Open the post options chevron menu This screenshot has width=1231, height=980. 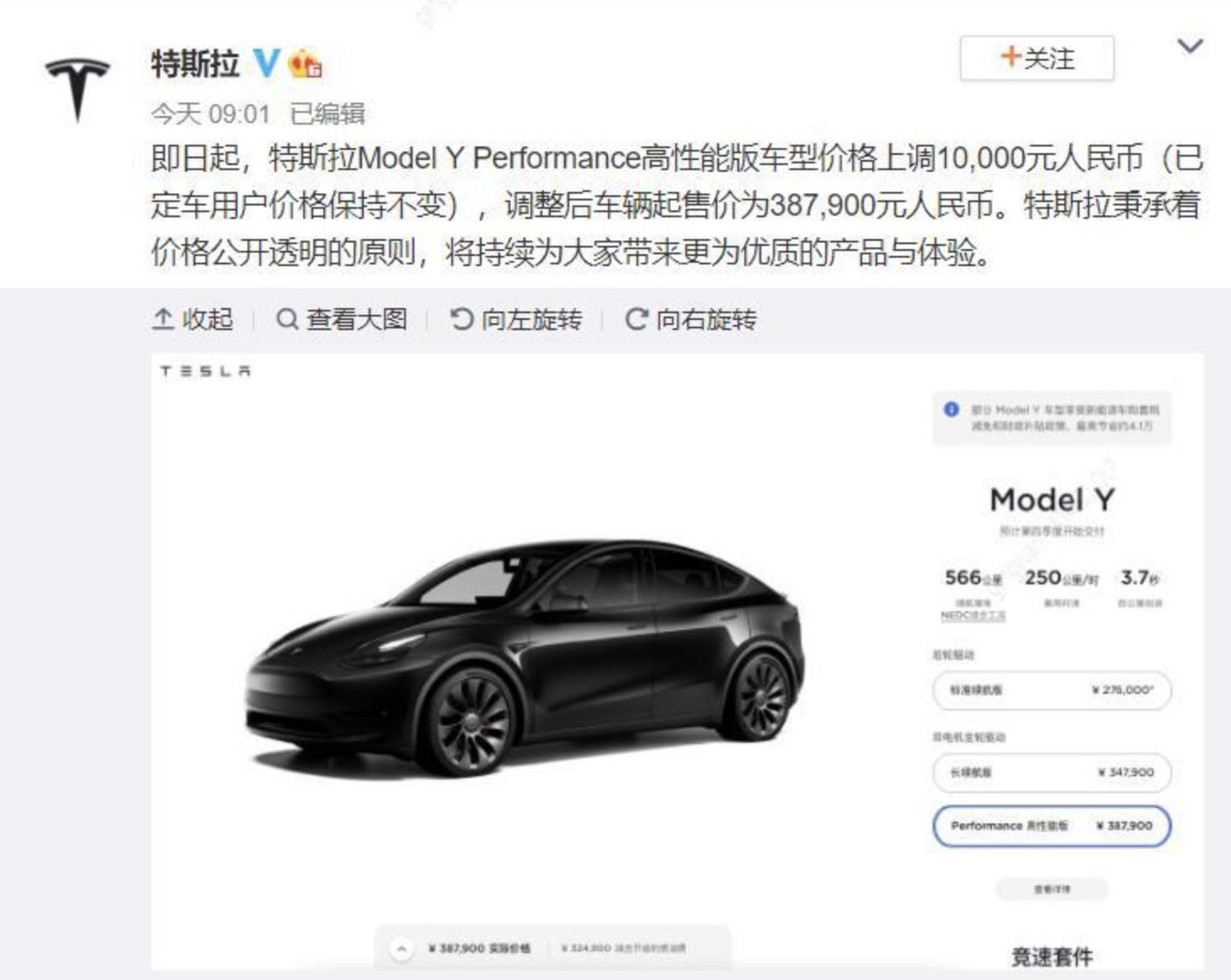click(x=1190, y=46)
